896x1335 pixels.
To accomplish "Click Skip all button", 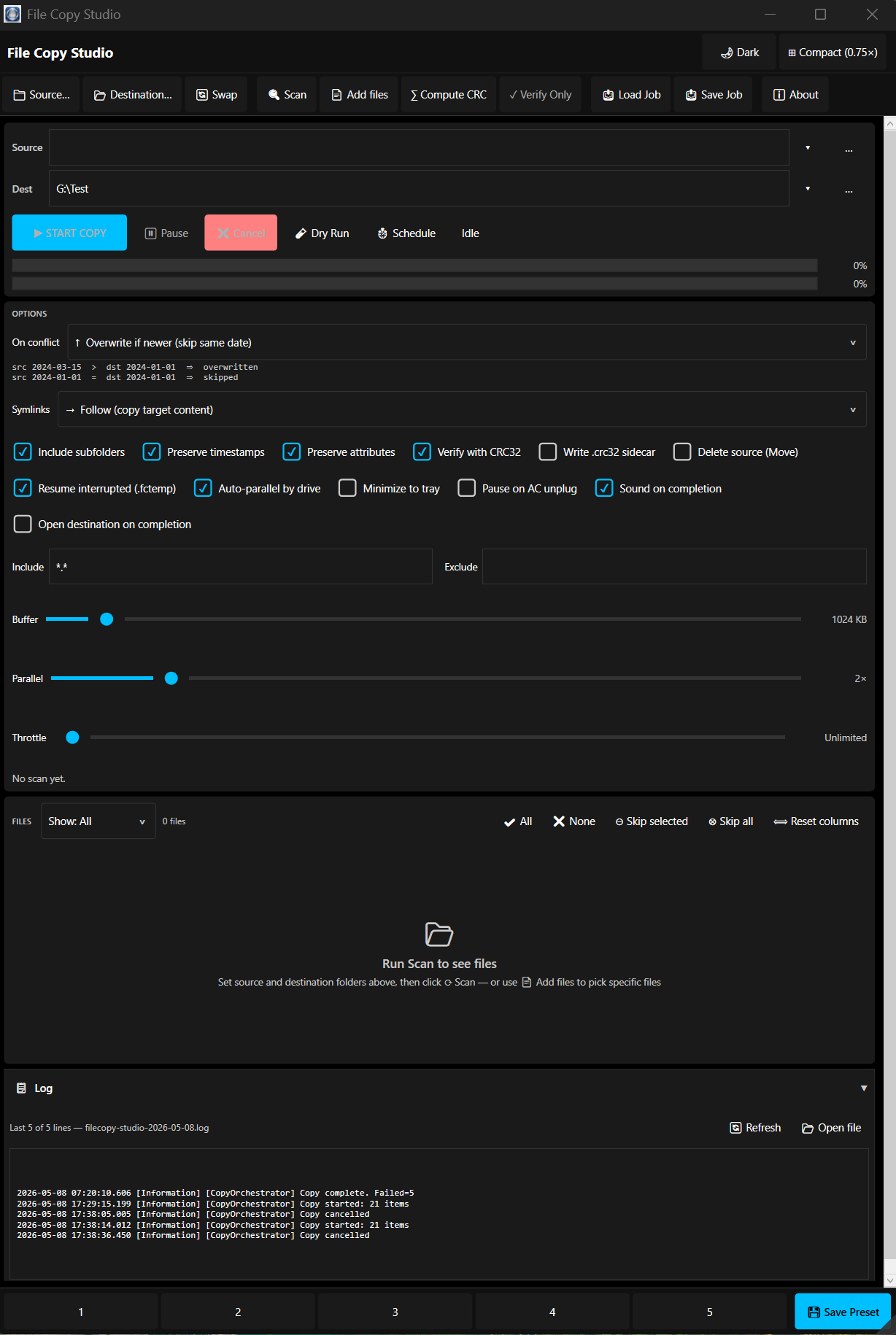I will (730, 821).
